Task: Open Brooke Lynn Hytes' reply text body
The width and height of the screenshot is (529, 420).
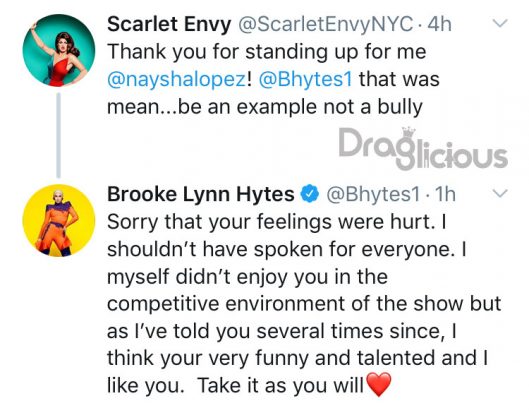Action: pos(304,304)
